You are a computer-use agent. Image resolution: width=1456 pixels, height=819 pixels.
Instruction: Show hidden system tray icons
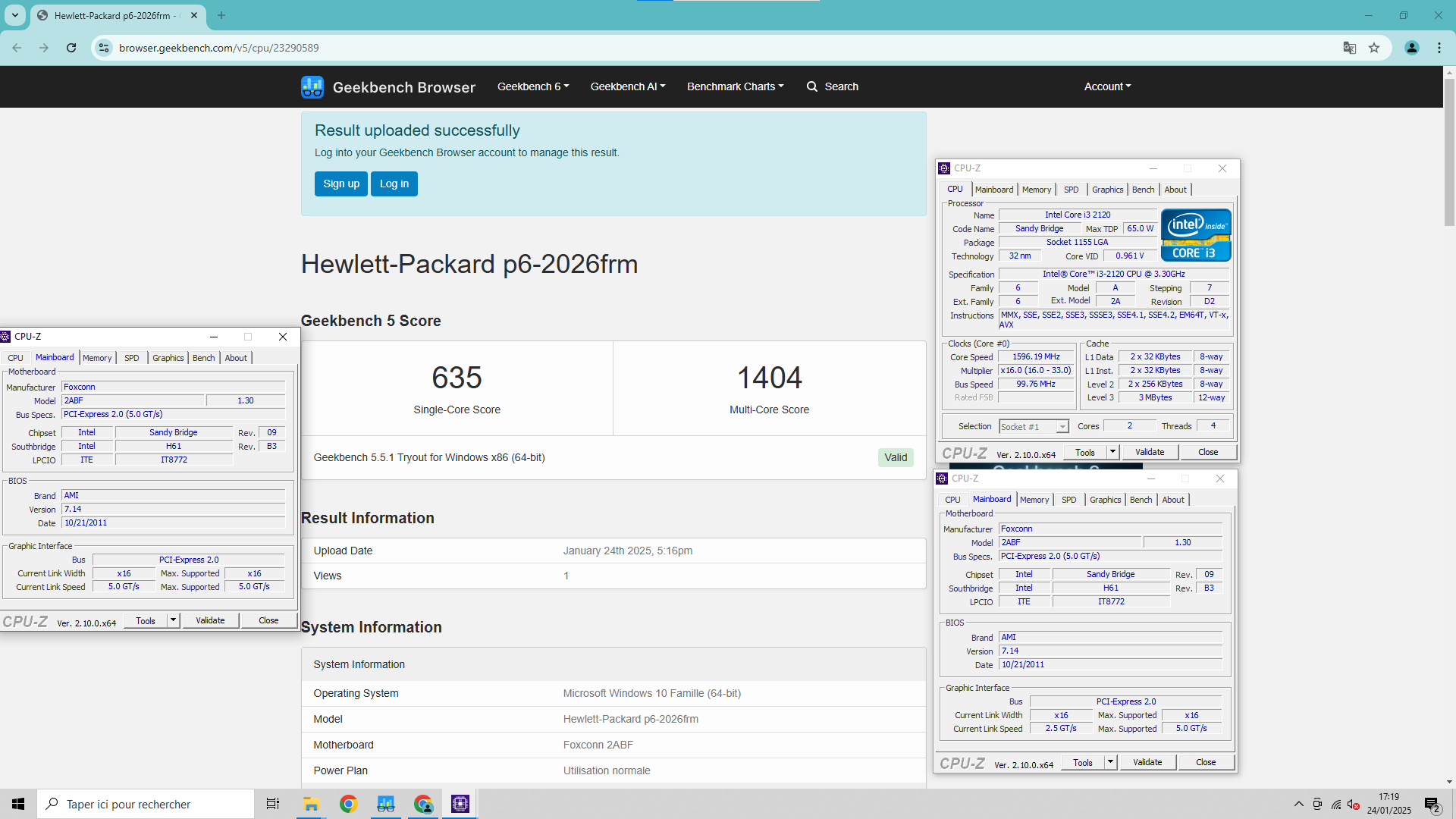point(1299,804)
